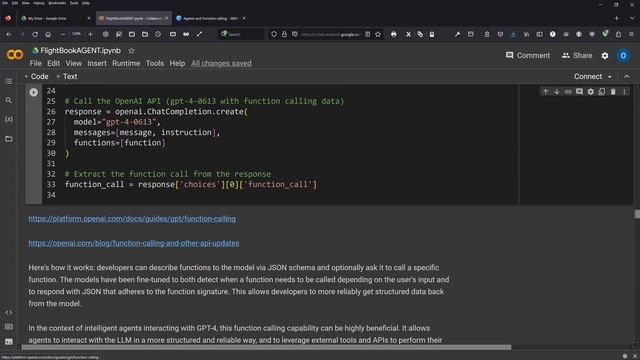Open the Runtime menu in Colab
The image size is (640, 360).
tap(126, 63)
